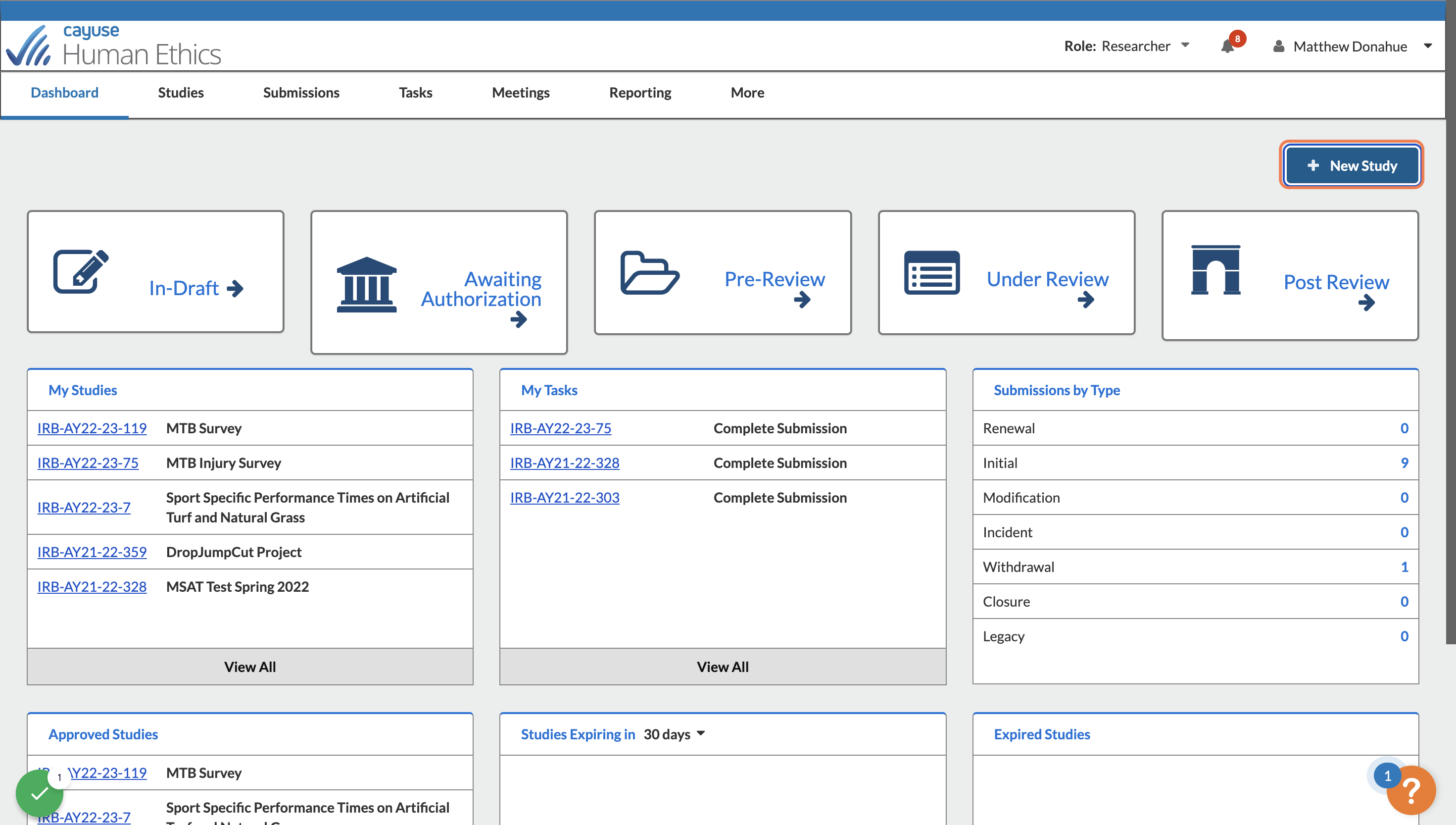The height and width of the screenshot is (825, 1456).
Task: Click View All under My Tasks
Action: click(x=723, y=667)
